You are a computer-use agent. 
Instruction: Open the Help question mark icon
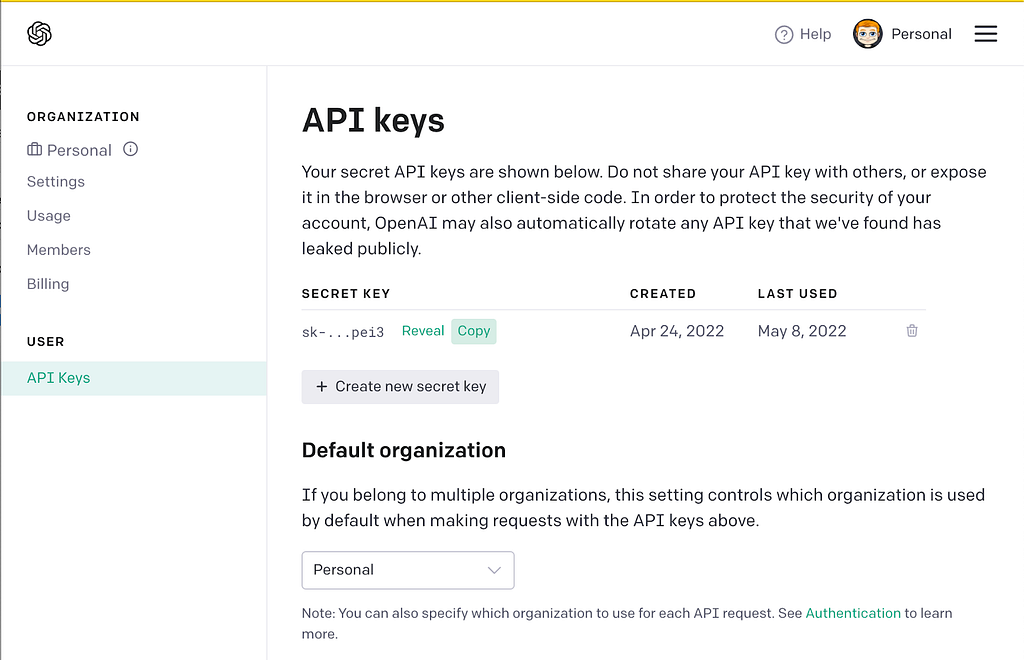click(784, 35)
